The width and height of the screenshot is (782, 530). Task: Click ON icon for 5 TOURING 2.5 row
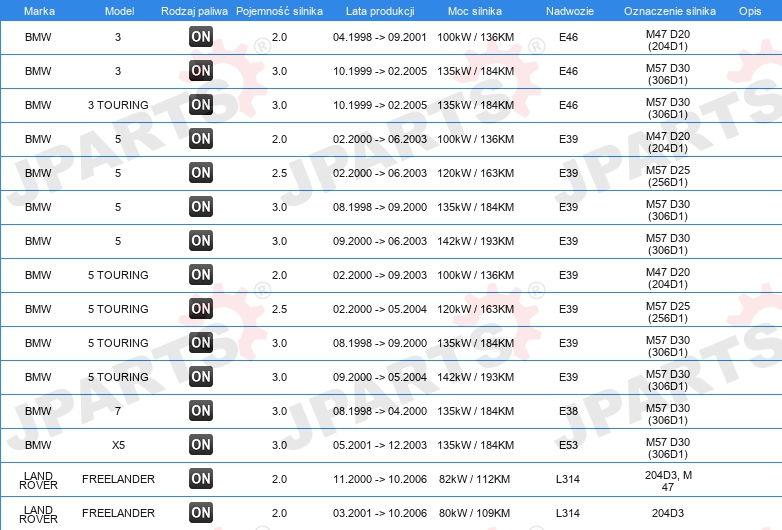201,309
